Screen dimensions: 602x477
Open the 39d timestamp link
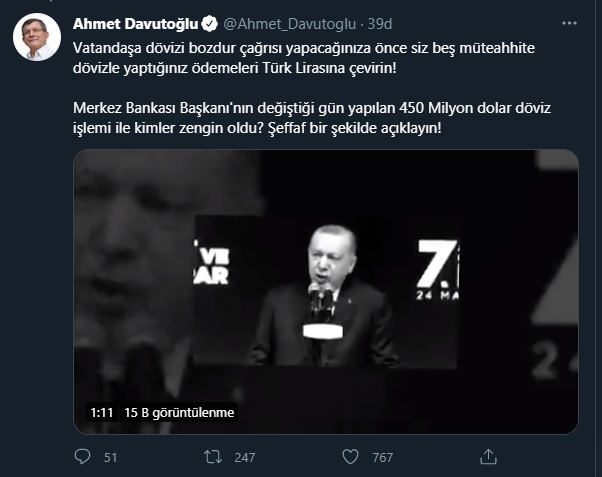380,24
